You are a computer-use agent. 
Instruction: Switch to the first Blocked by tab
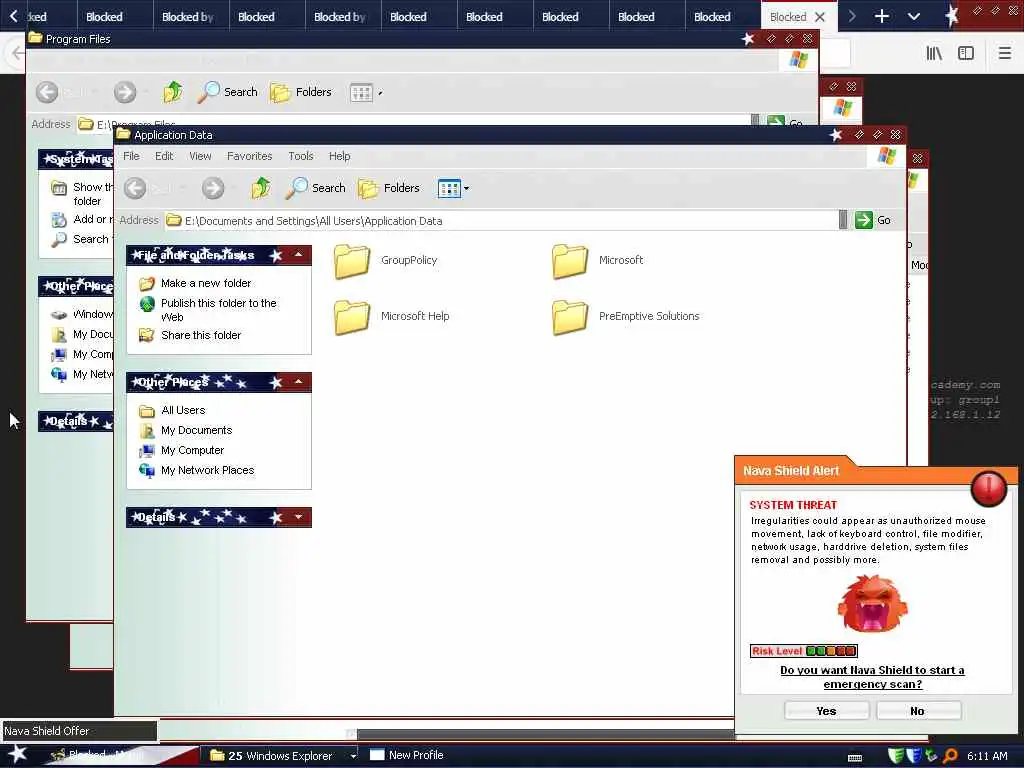coord(191,17)
